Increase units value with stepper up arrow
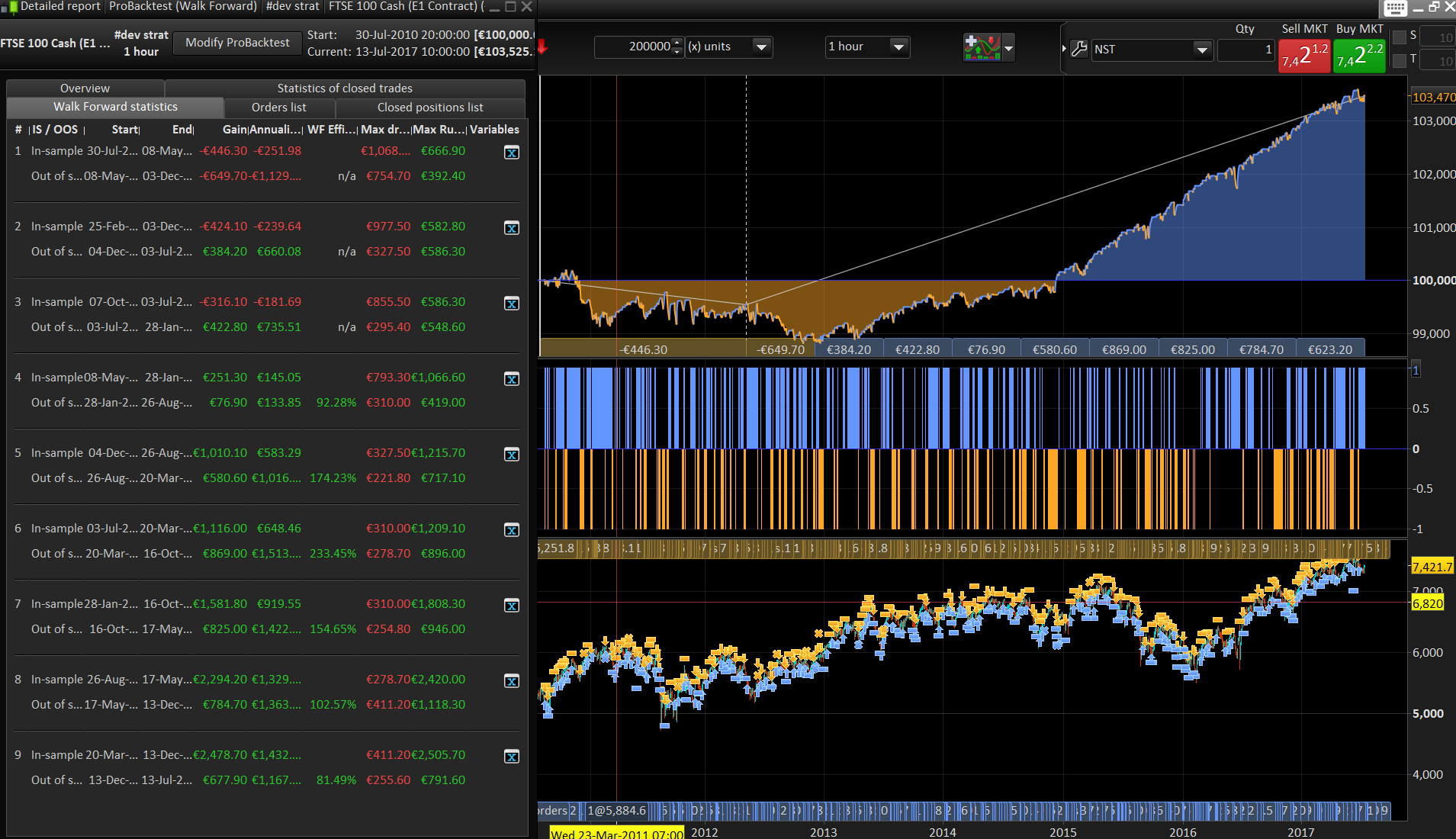Image resolution: width=1456 pixels, height=839 pixels. tap(677, 42)
